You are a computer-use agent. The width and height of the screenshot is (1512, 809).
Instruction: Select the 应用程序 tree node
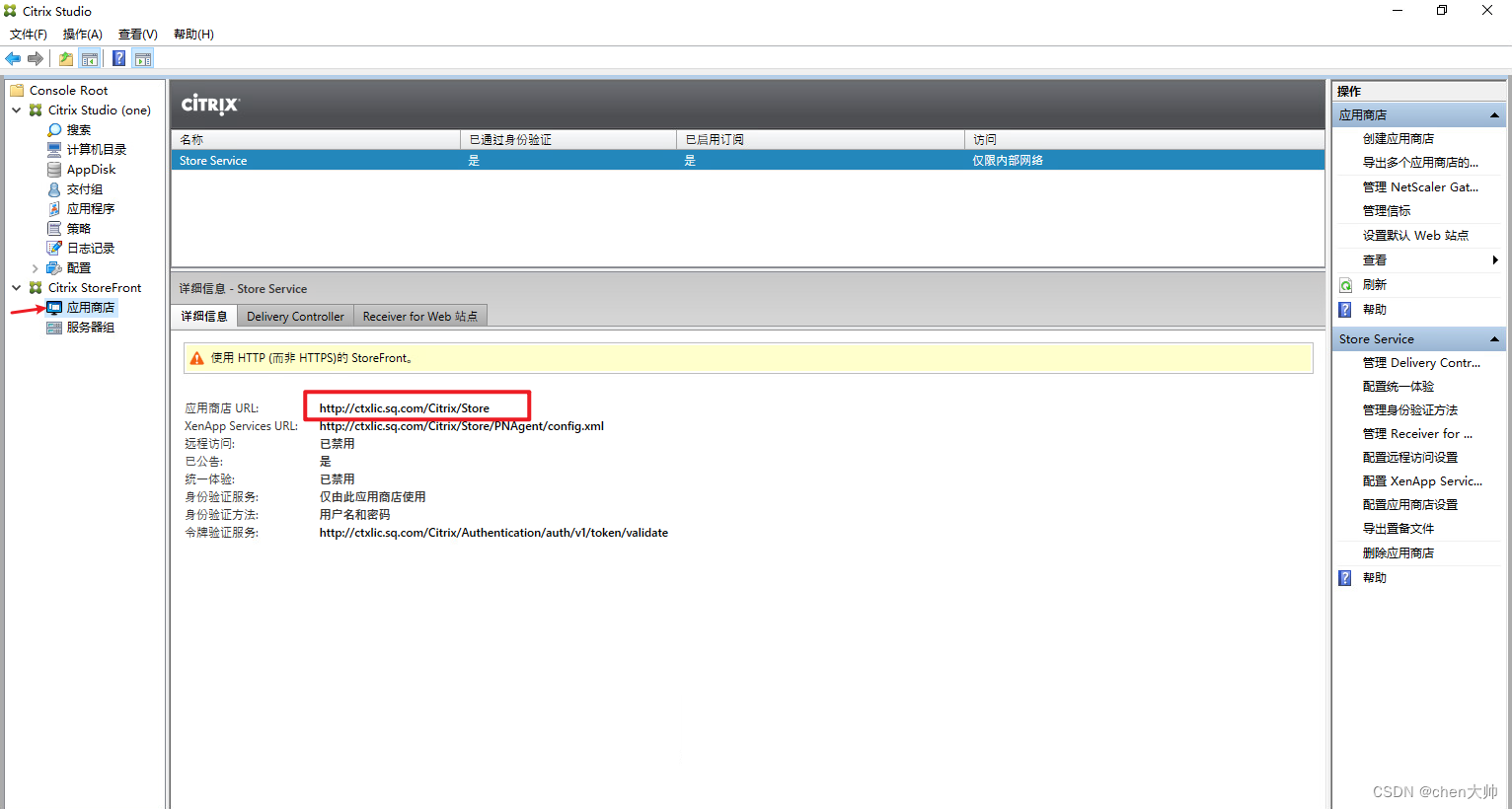(90, 209)
